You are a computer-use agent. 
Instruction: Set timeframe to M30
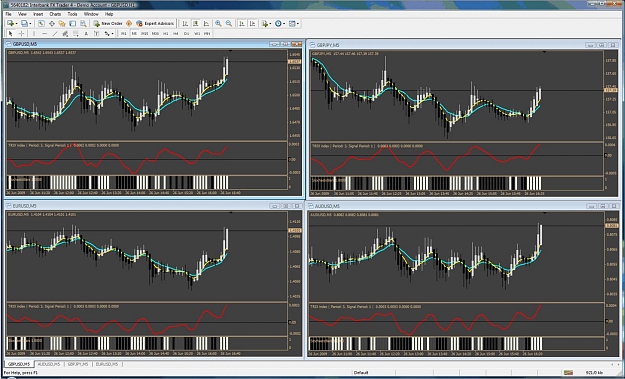pos(155,33)
